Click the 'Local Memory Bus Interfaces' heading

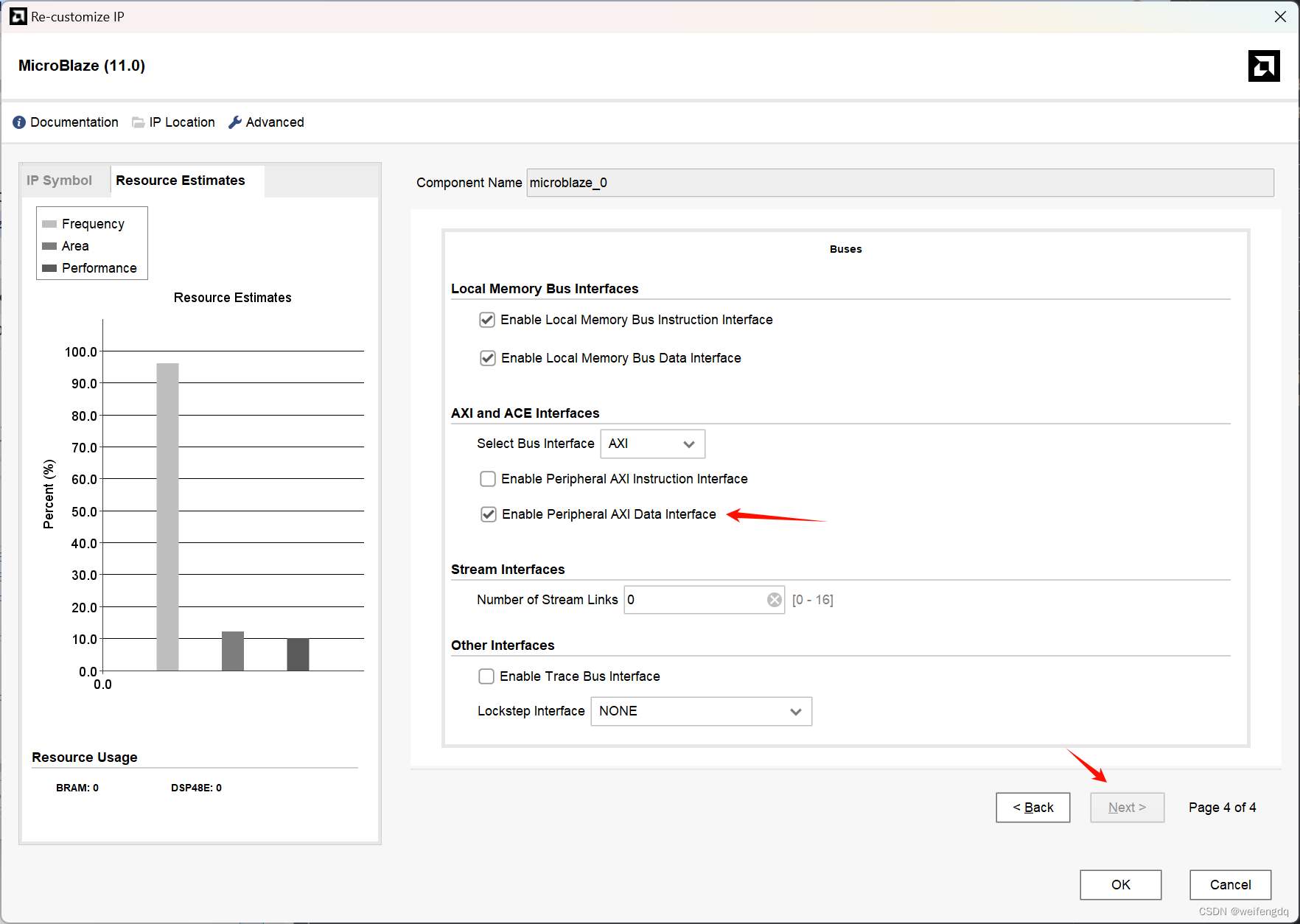point(545,289)
